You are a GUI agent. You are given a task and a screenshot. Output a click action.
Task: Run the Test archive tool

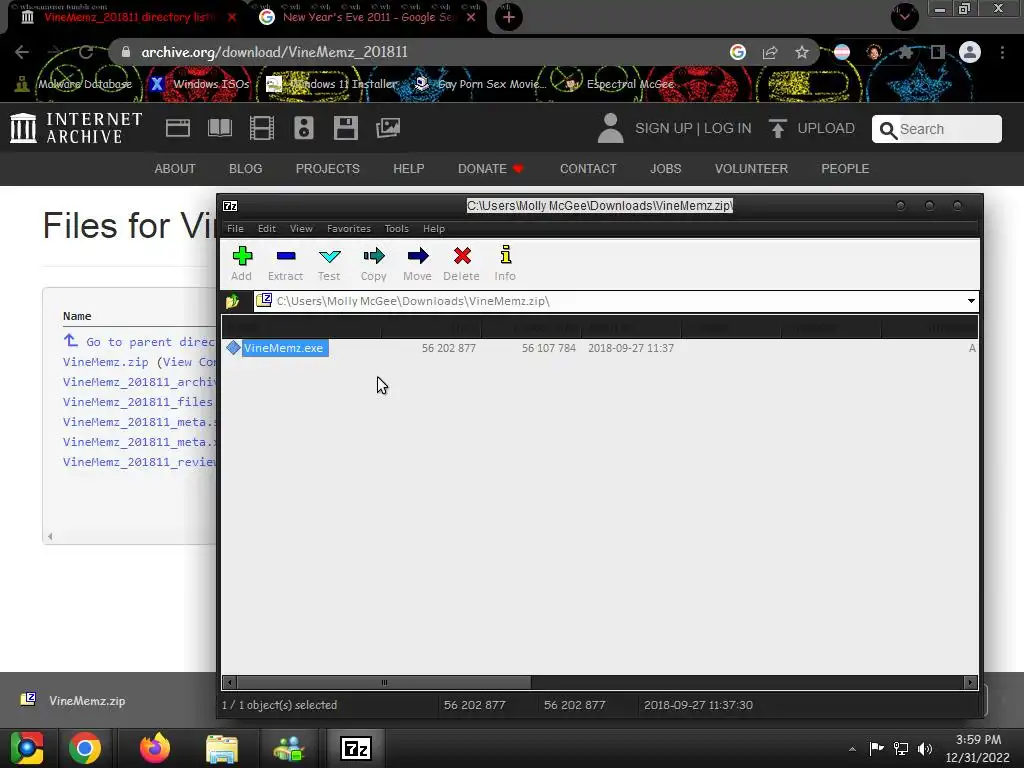pos(329,263)
